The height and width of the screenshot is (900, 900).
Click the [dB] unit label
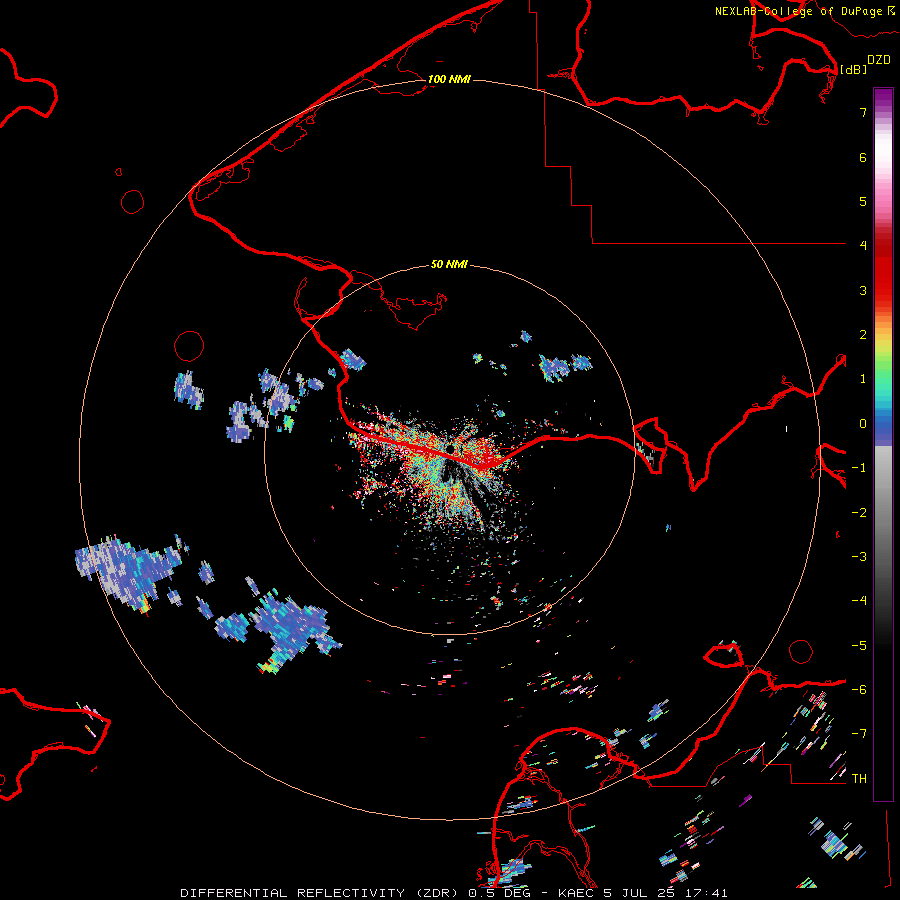pos(853,69)
